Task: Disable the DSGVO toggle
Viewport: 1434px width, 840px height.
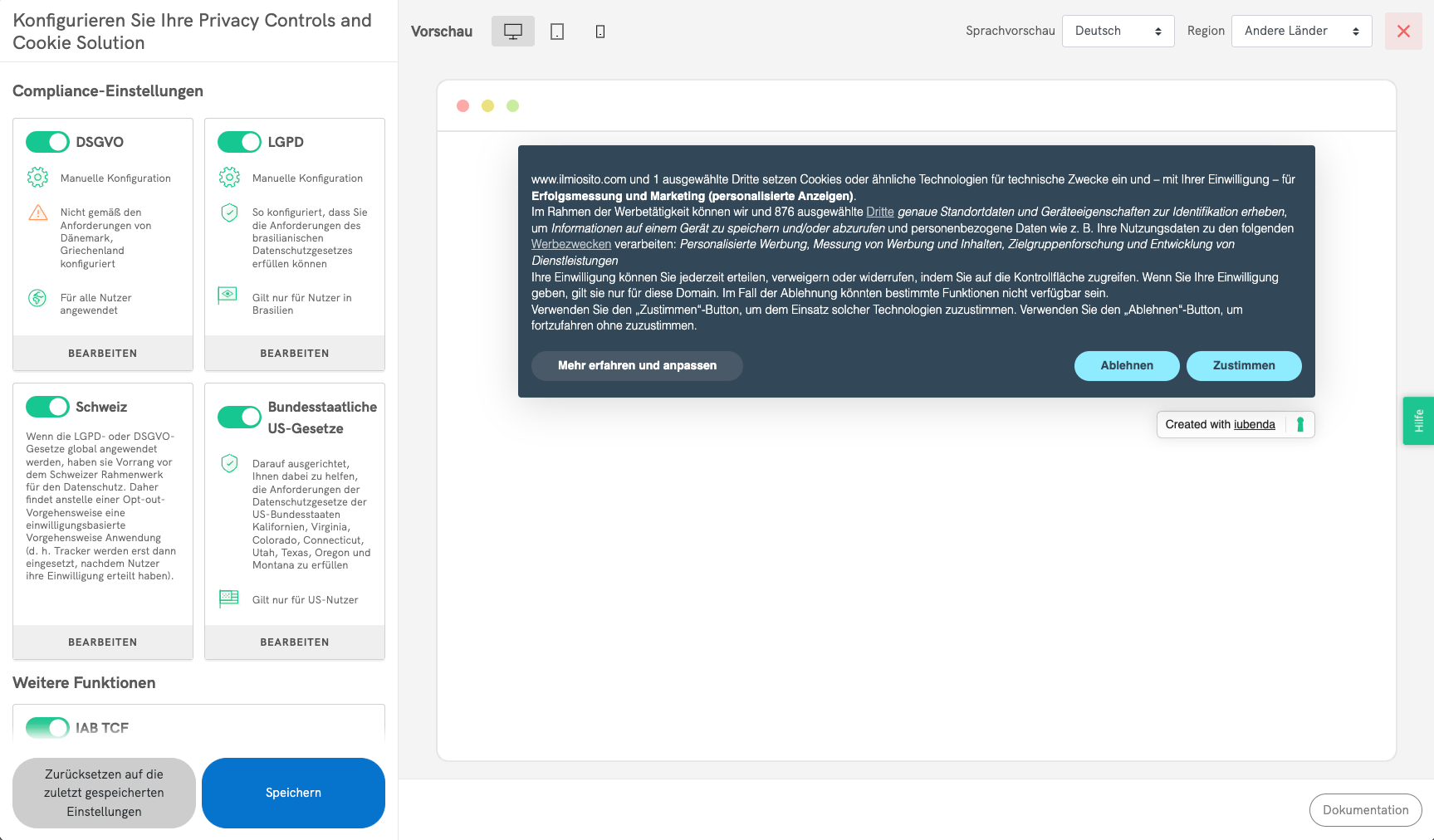Action: point(47,141)
